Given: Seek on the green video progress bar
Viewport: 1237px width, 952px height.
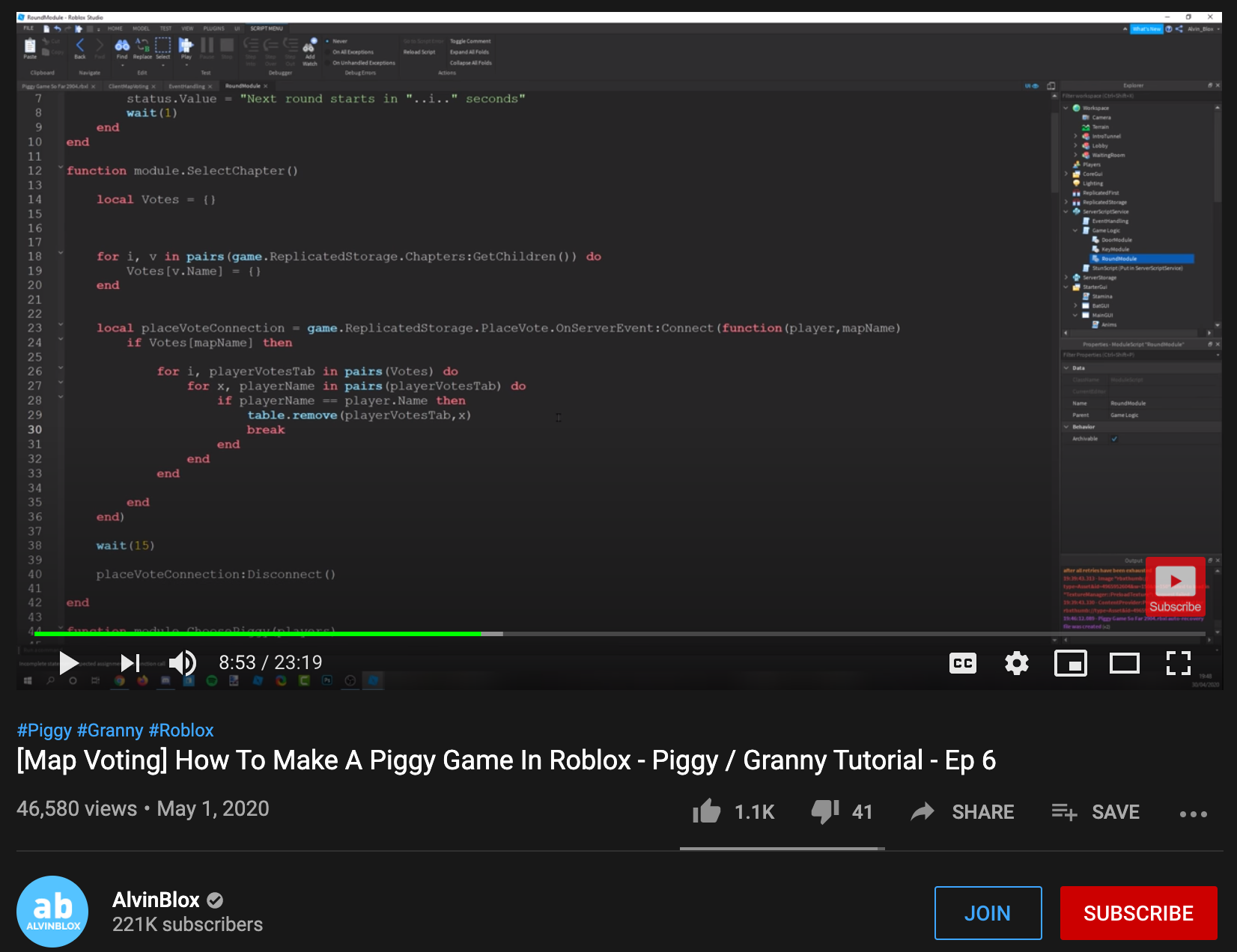Looking at the screenshot, I should (x=258, y=634).
